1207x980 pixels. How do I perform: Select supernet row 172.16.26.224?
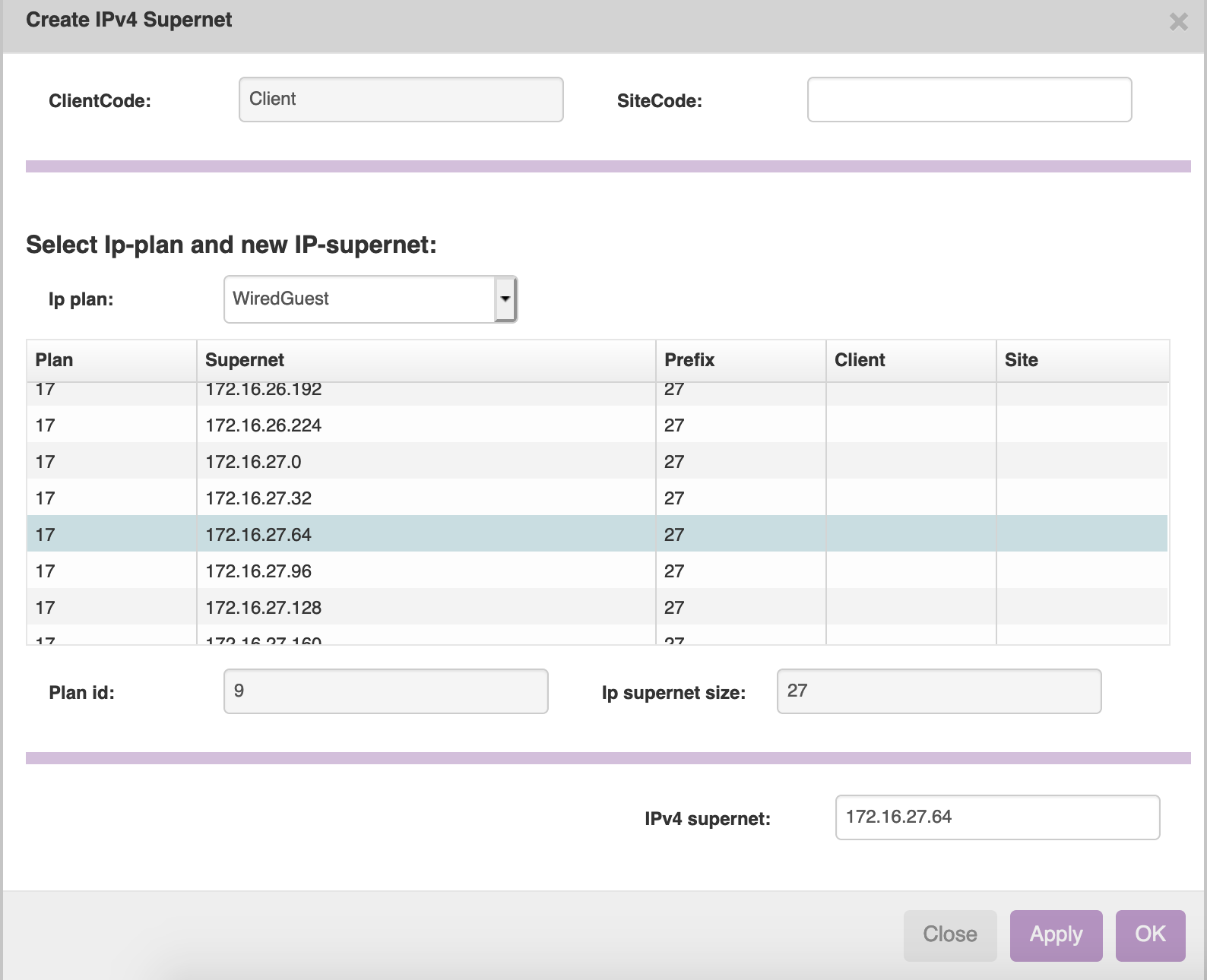[263, 425]
